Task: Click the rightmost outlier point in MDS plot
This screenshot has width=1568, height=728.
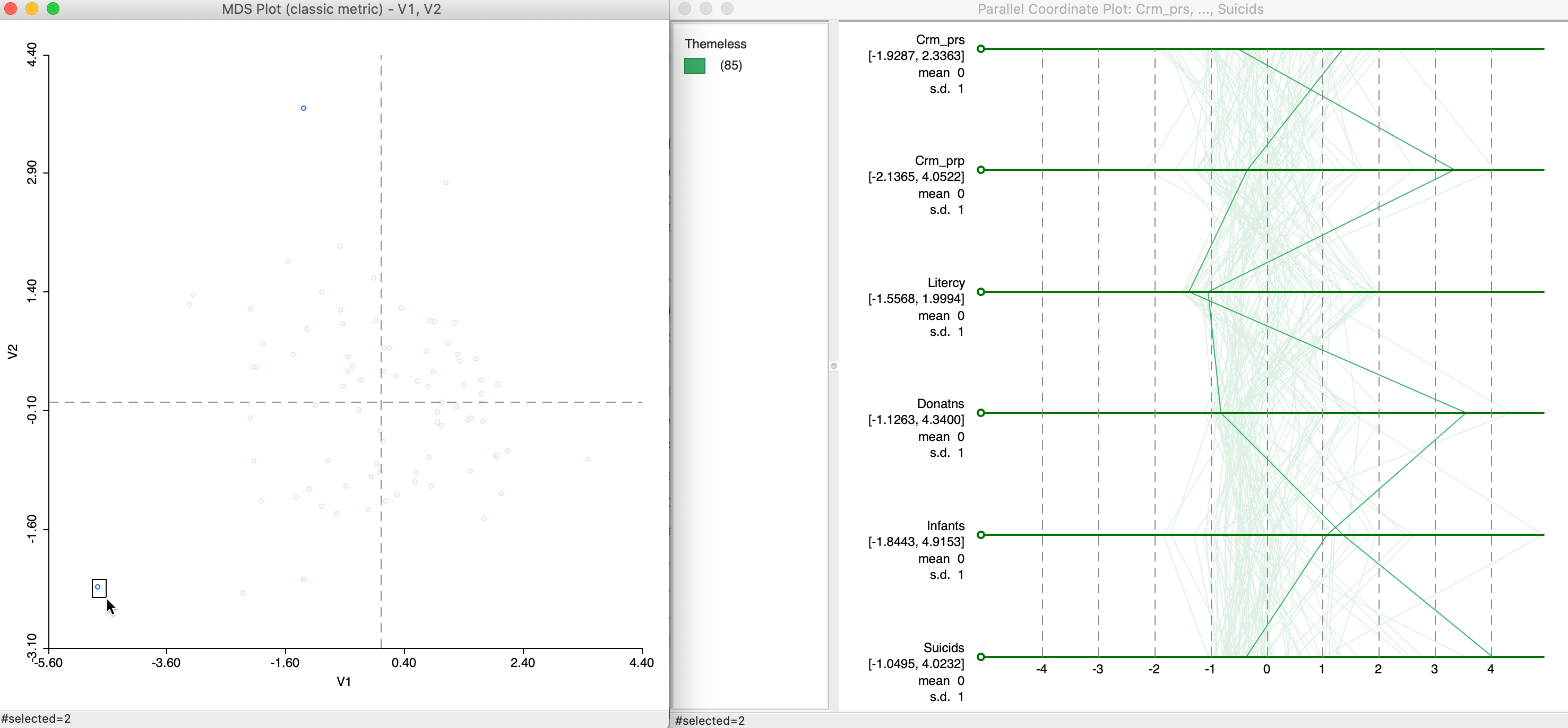Action: click(588, 460)
